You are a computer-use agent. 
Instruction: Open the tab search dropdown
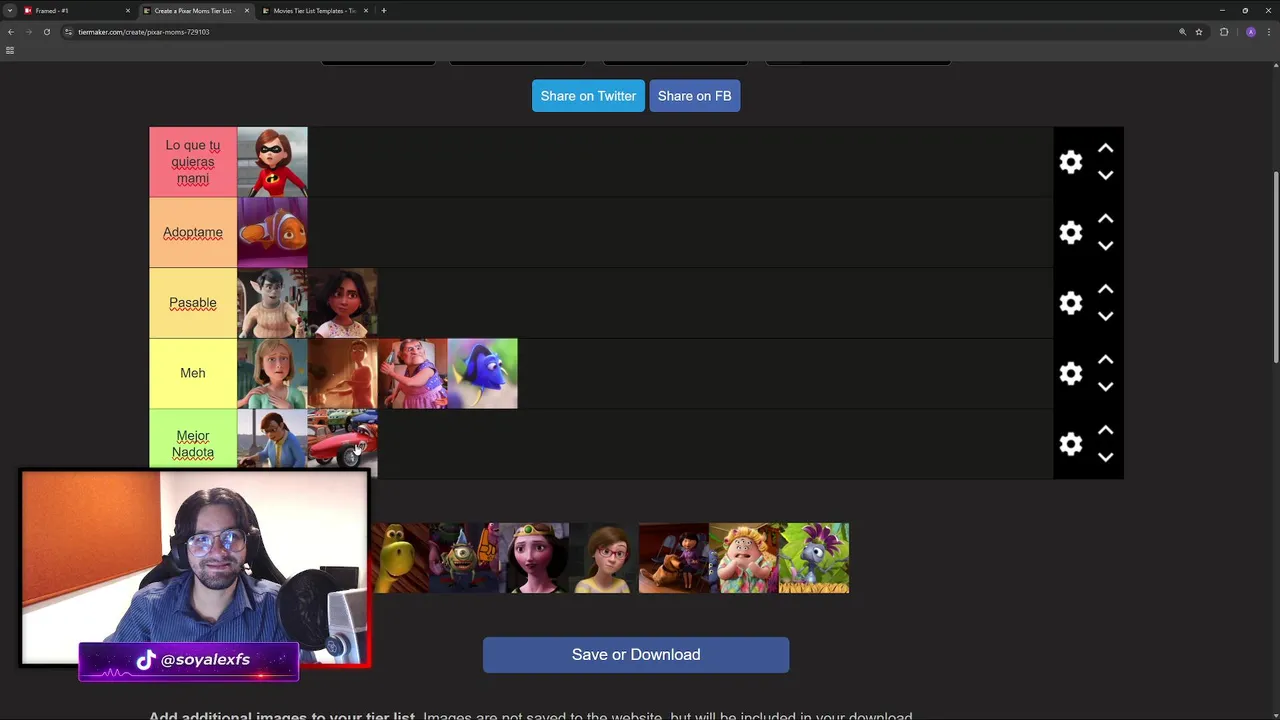9,11
